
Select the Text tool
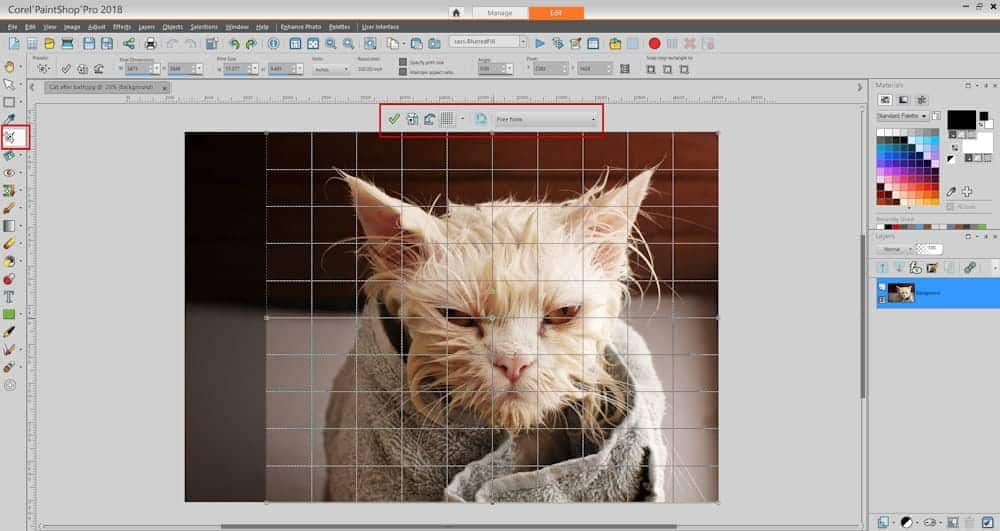[11, 297]
